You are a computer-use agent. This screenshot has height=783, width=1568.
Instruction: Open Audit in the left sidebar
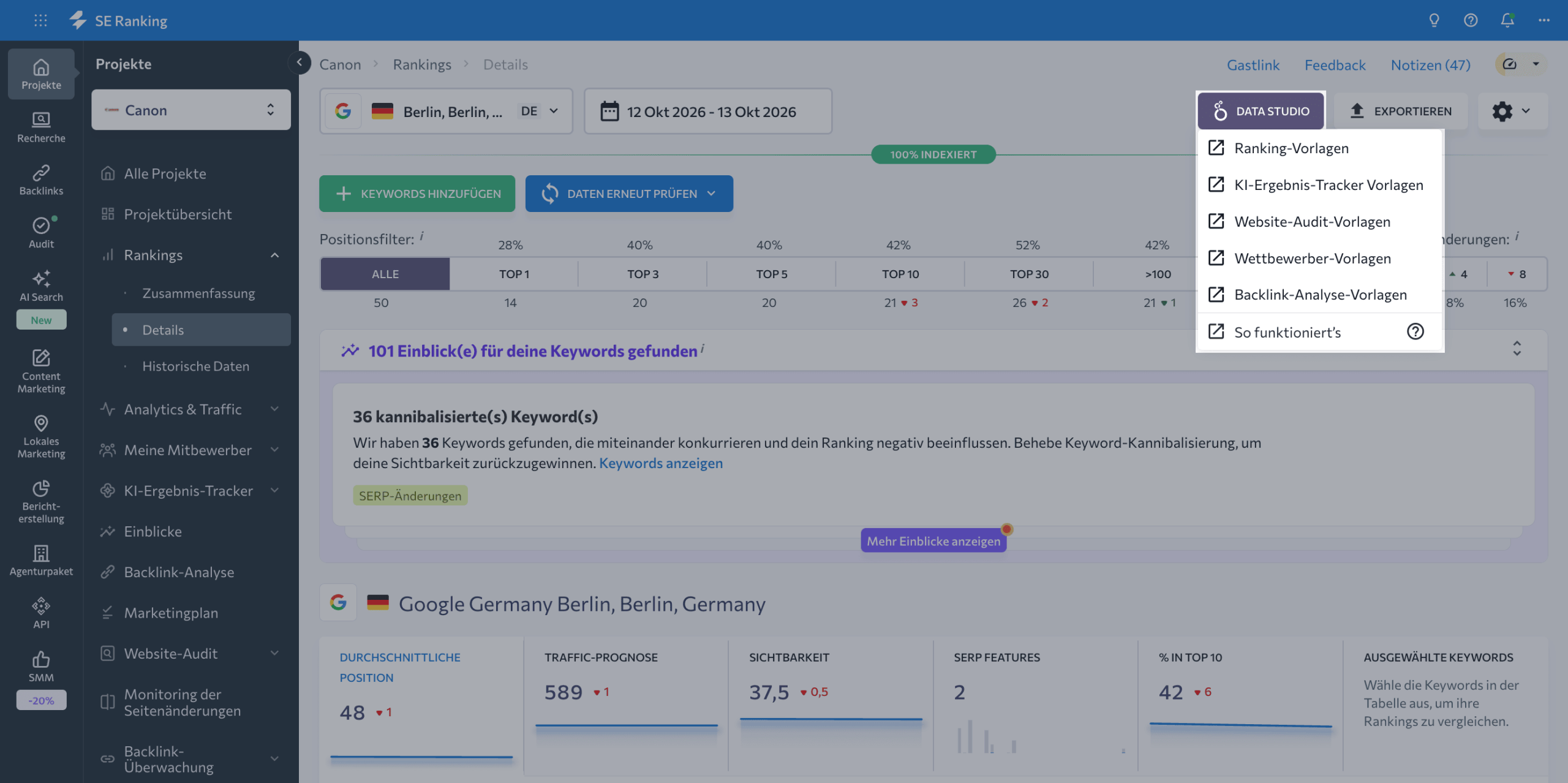(41, 233)
